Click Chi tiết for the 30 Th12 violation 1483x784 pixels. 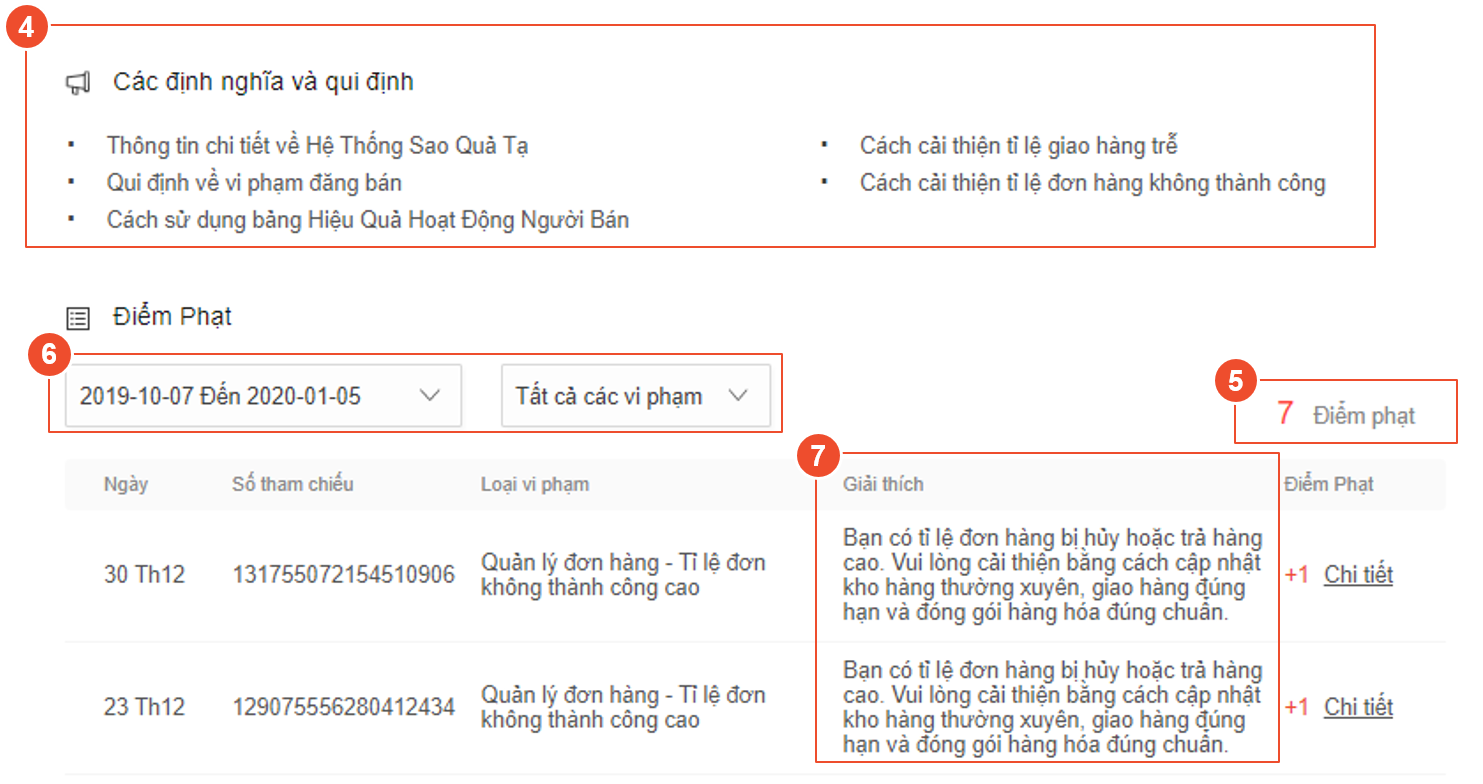click(1358, 575)
